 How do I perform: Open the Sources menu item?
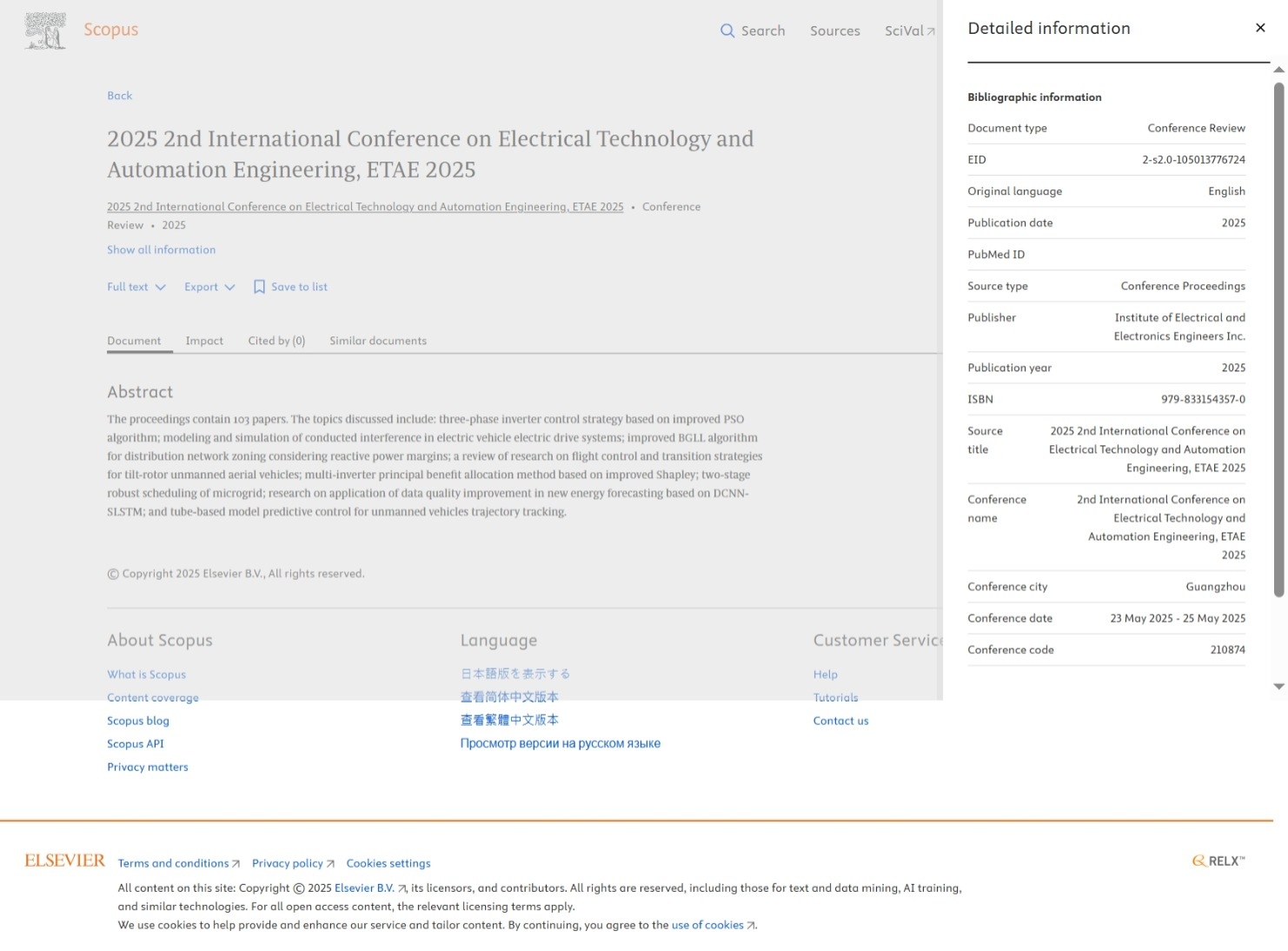click(x=835, y=30)
